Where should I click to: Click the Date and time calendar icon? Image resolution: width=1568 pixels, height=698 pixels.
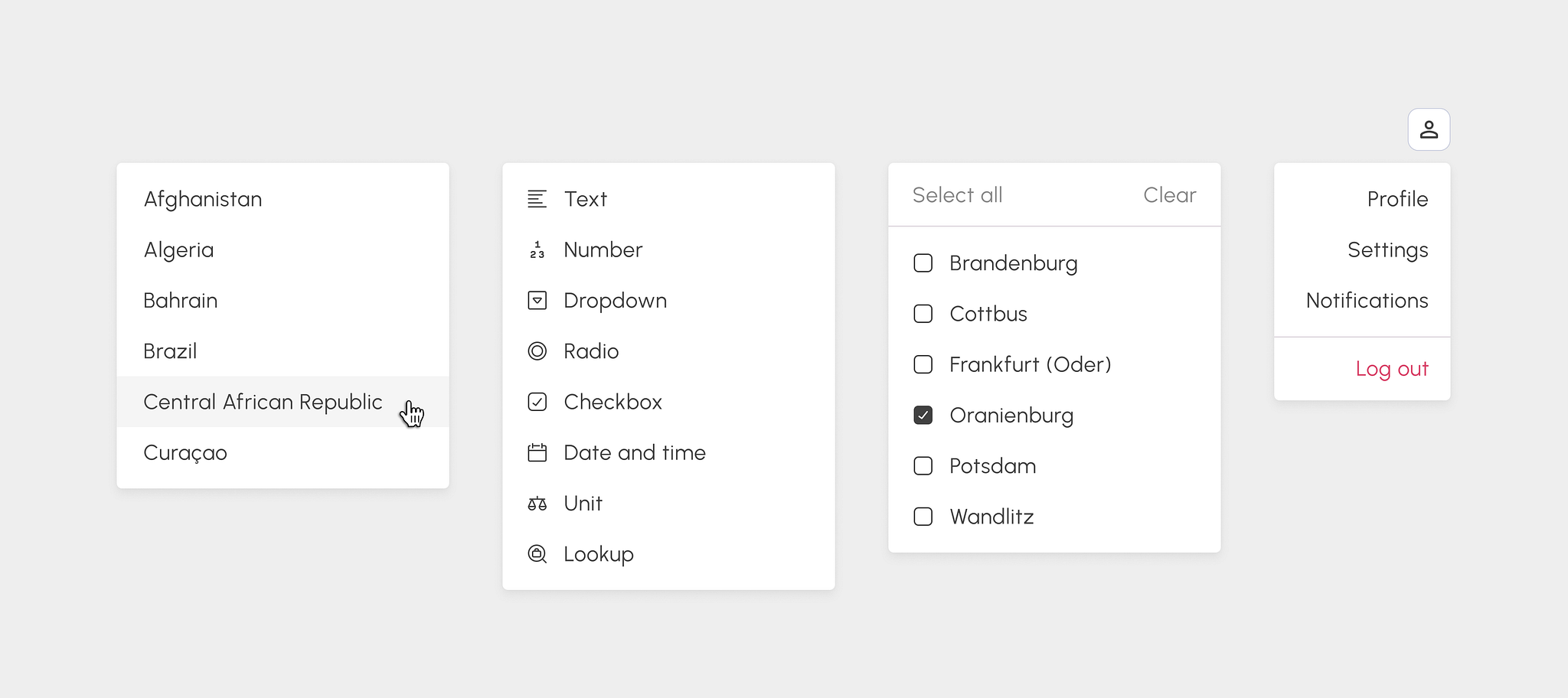tap(537, 452)
